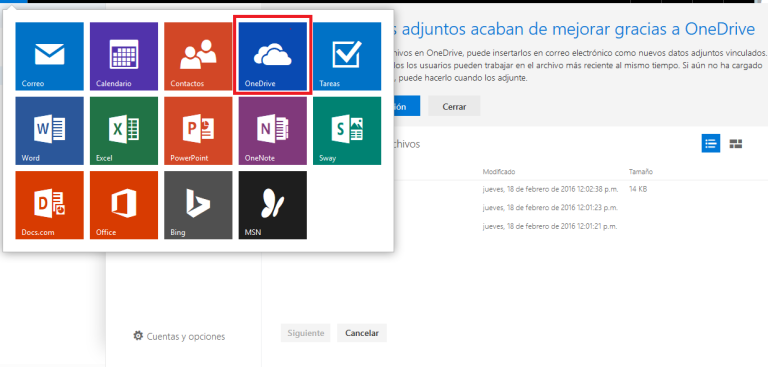Click the Cerrar button
768x367 pixels.
tap(454, 106)
